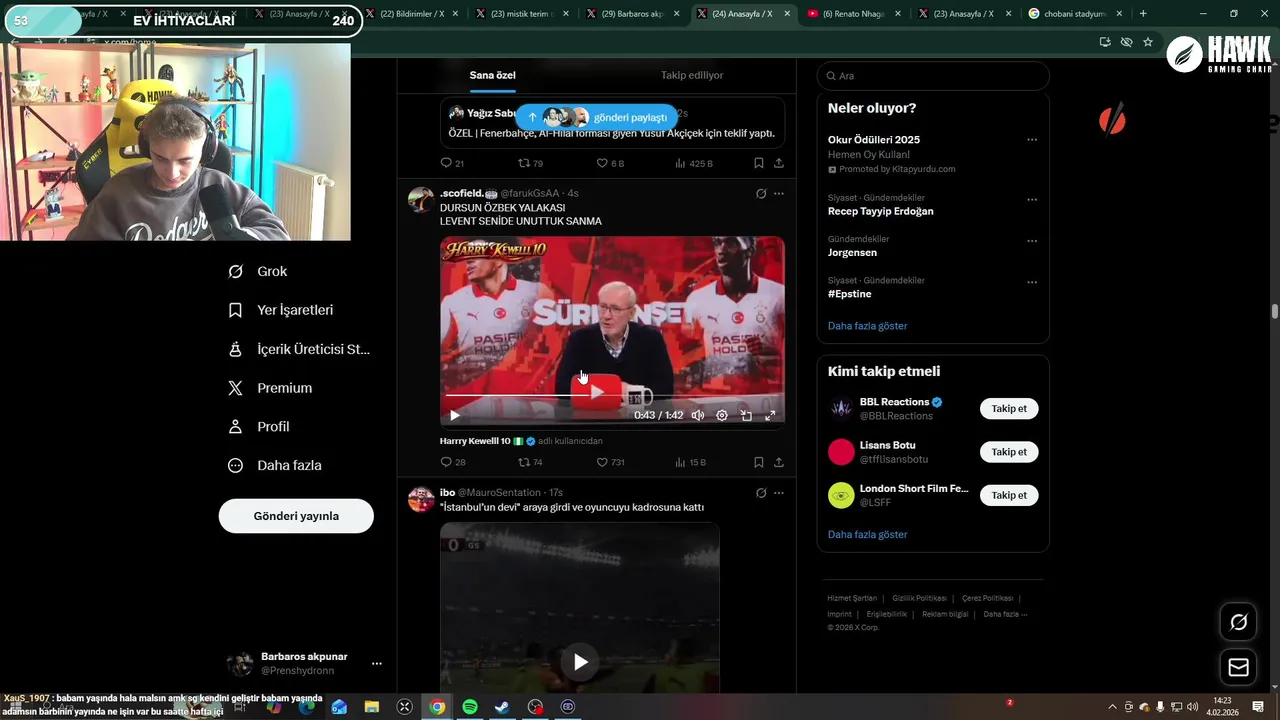Switch to Renato Nhaga YouTube tab

click(854, 14)
